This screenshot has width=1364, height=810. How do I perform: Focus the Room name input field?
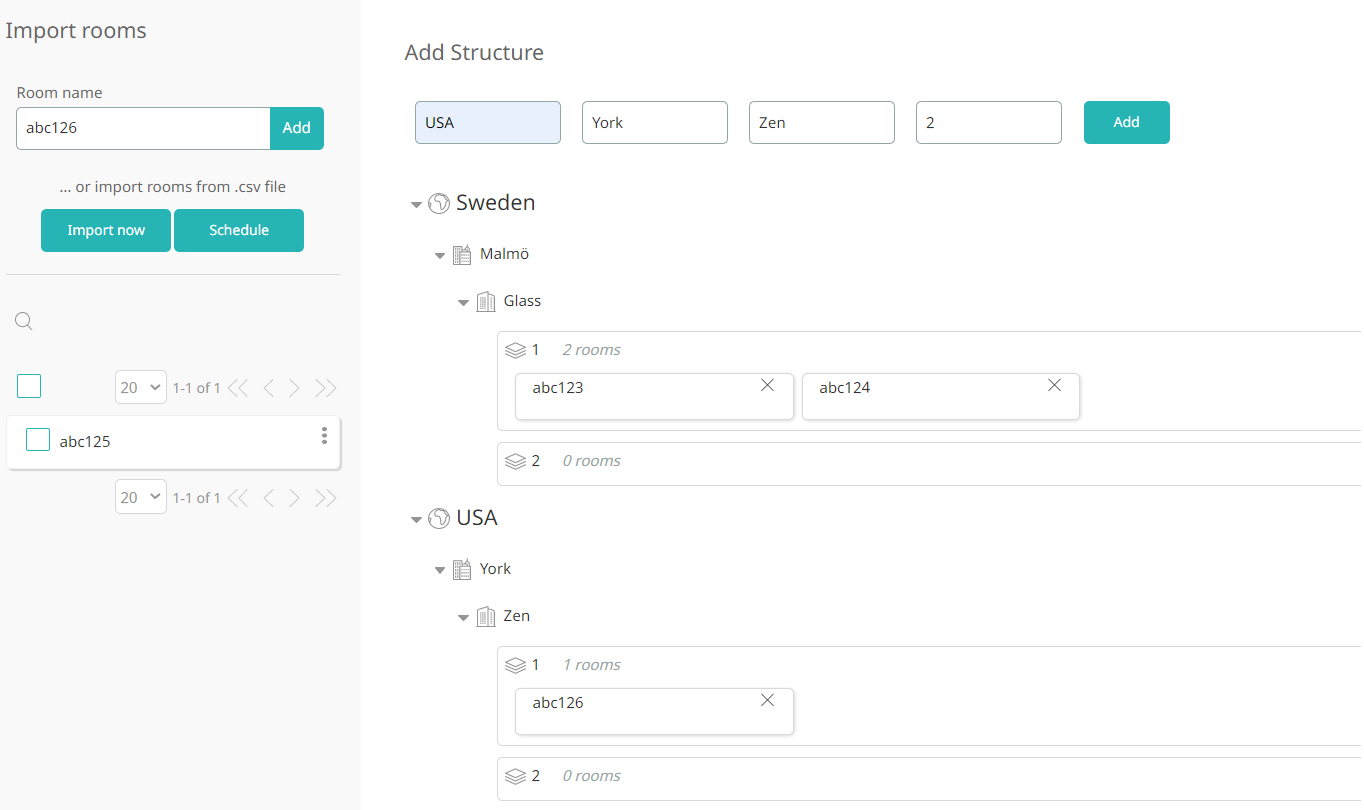pyautogui.click(x=143, y=128)
